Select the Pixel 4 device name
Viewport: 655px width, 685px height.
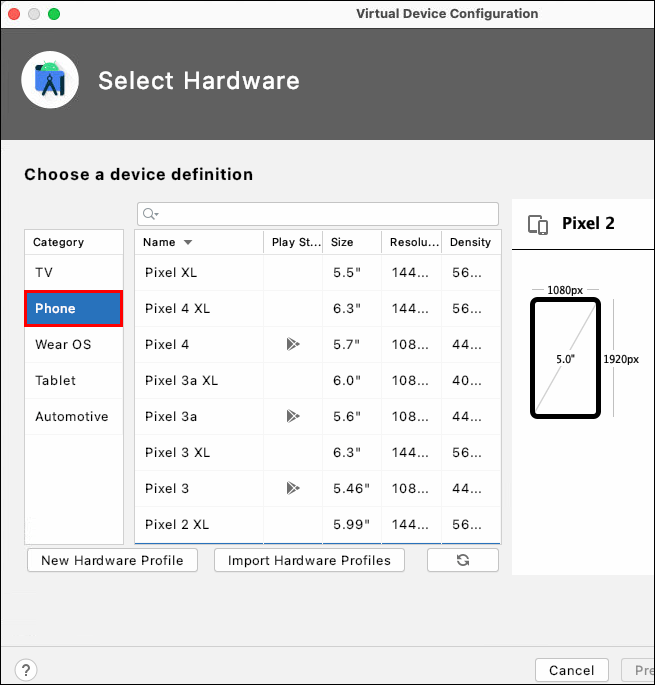click(x=167, y=344)
